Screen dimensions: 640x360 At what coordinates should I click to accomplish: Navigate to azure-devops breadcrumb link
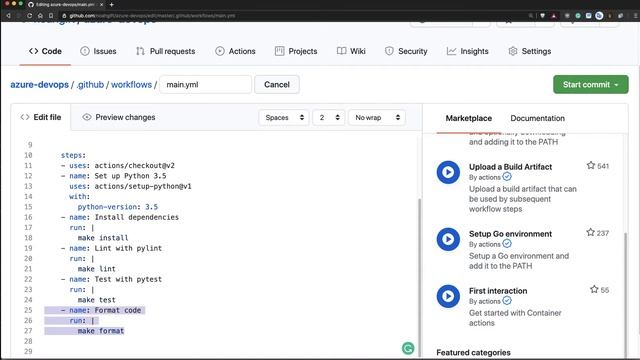[40, 84]
